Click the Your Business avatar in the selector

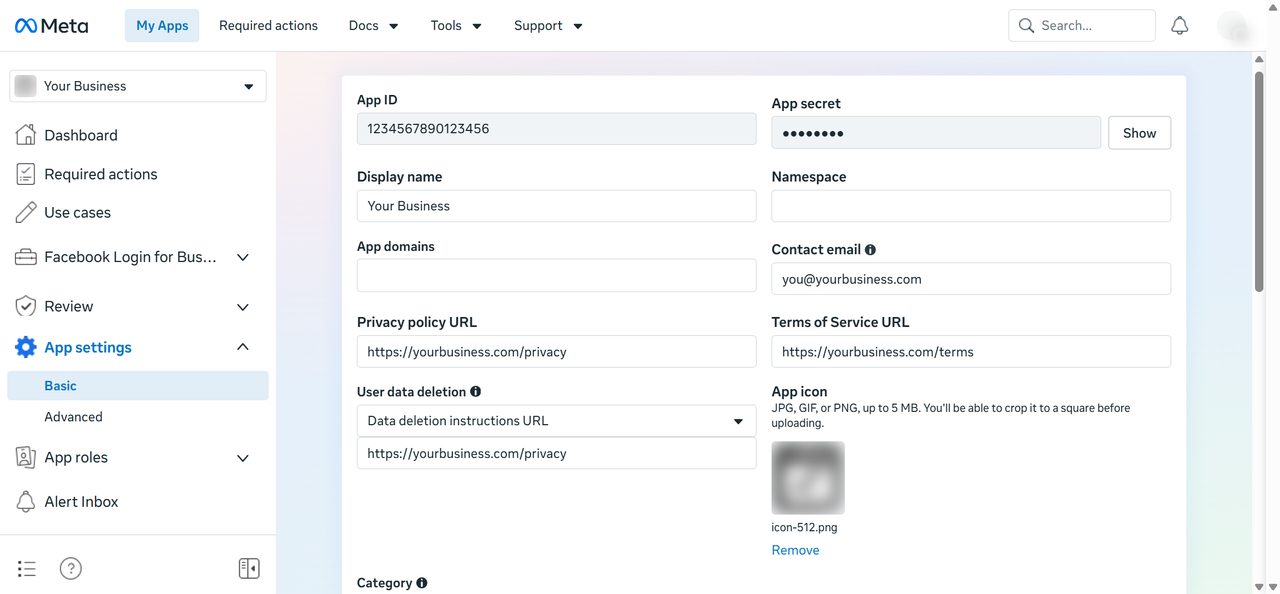pyautogui.click(x=26, y=86)
